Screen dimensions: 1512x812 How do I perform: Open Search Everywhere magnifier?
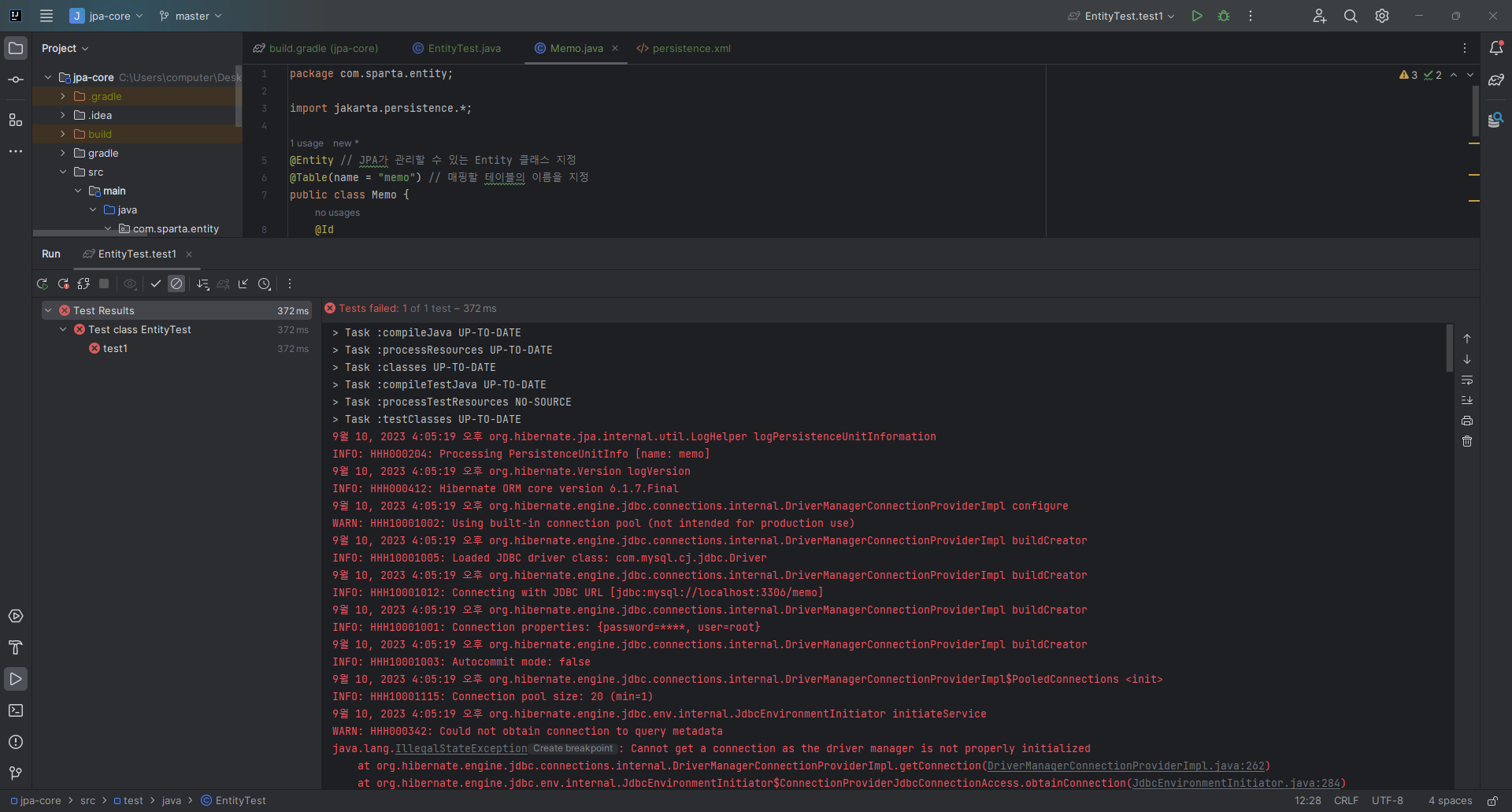(1351, 16)
